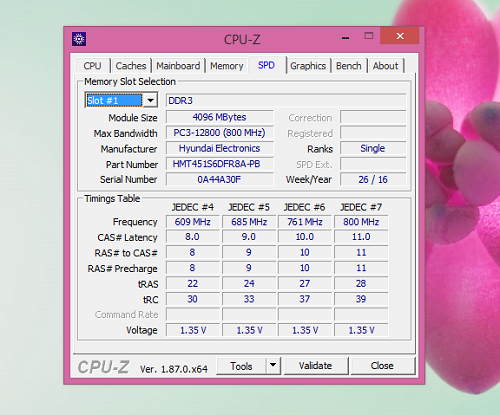Click the JEDEC #4 voltage 1.35 V cell
Screen dimensions: 500x415
point(193,330)
